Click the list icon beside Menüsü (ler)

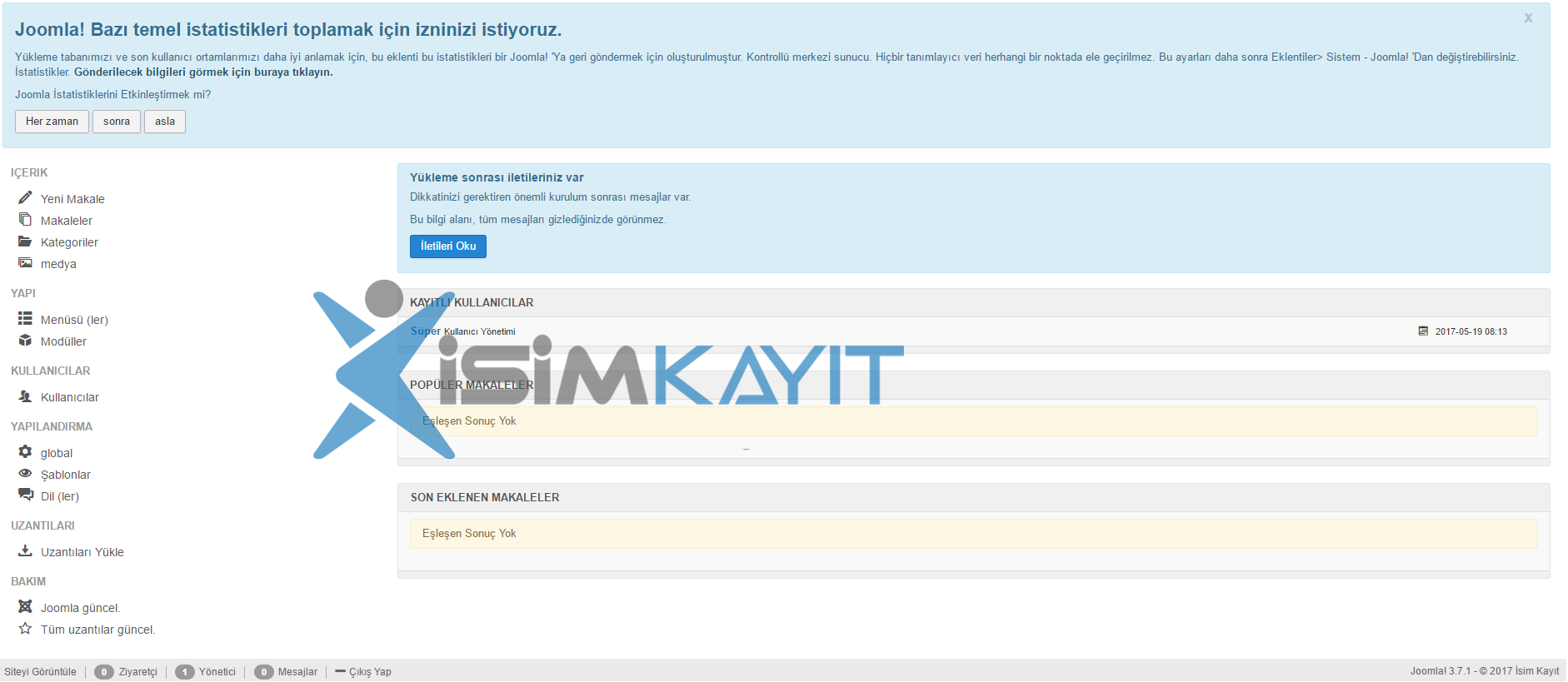[x=25, y=319]
